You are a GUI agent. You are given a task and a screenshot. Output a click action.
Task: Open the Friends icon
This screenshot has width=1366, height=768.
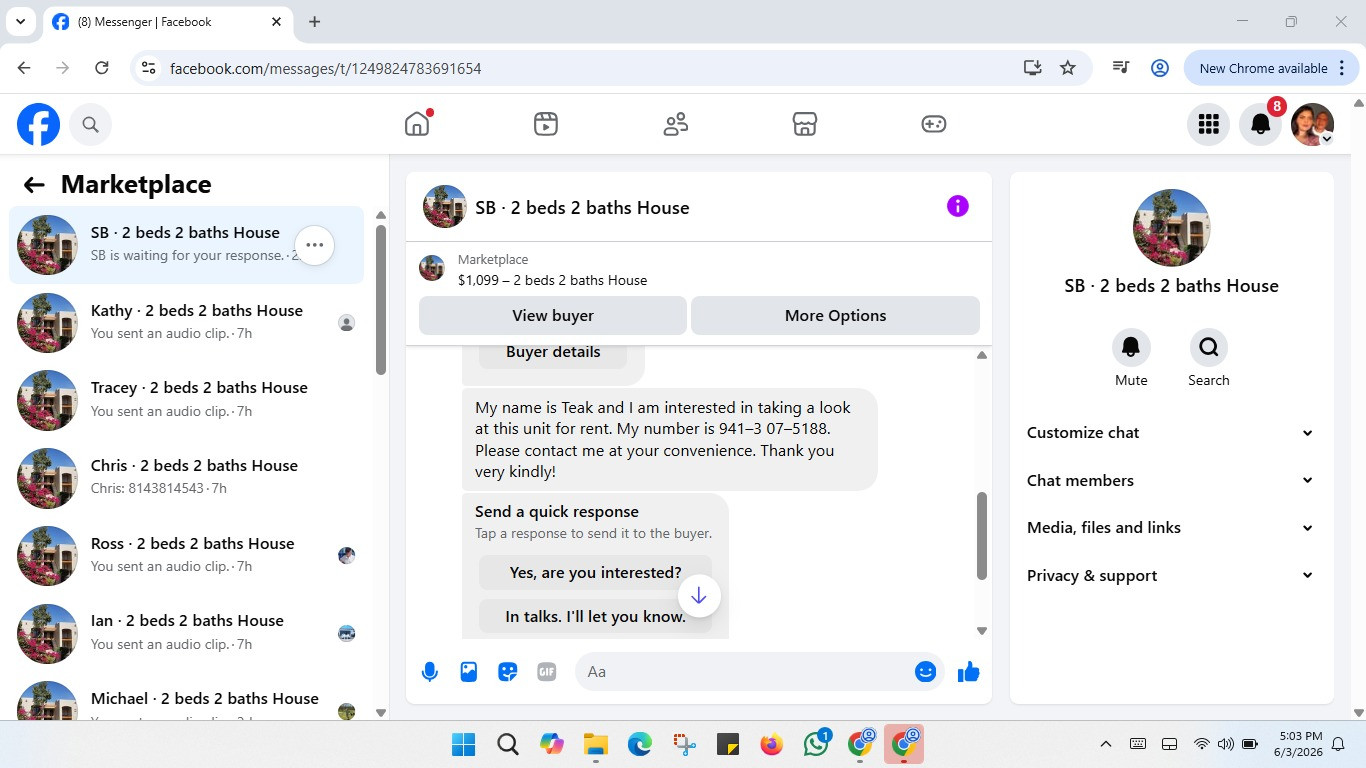(676, 124)
